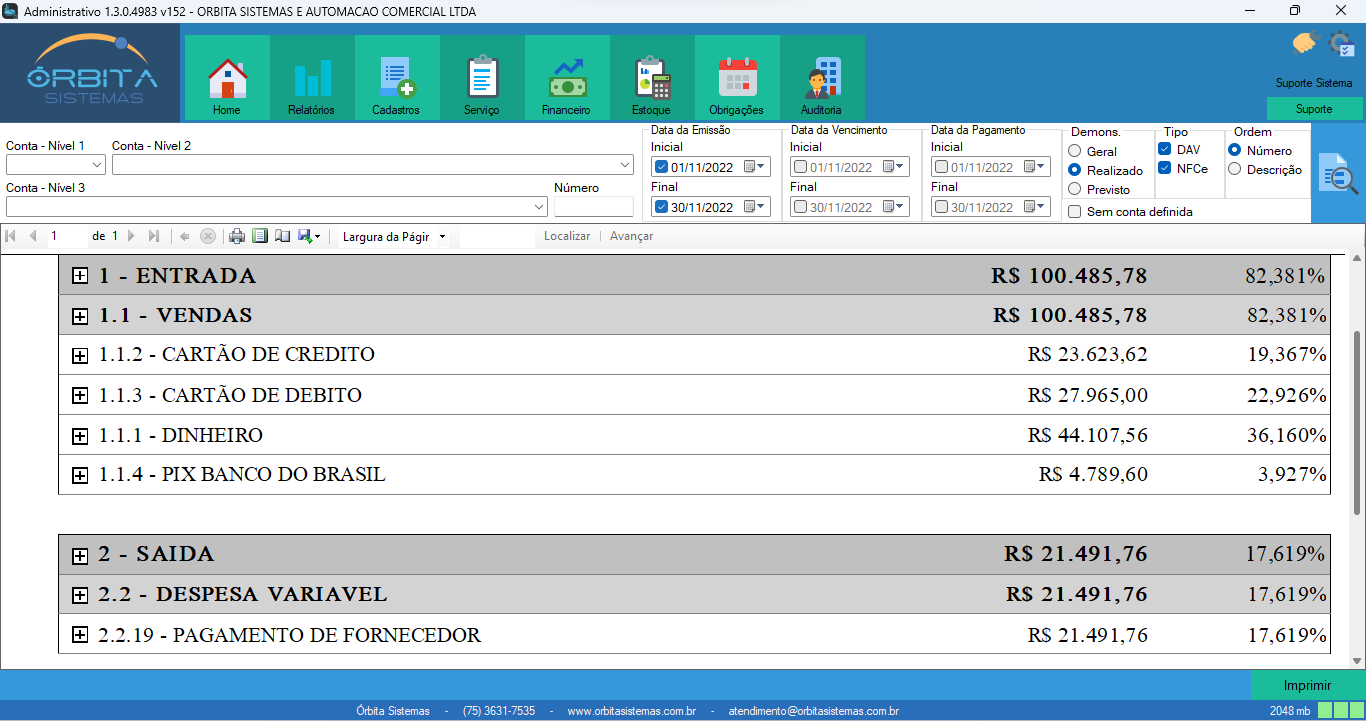Open the Financeiro module
1366x721 pixels.
[x=566, y=77]
